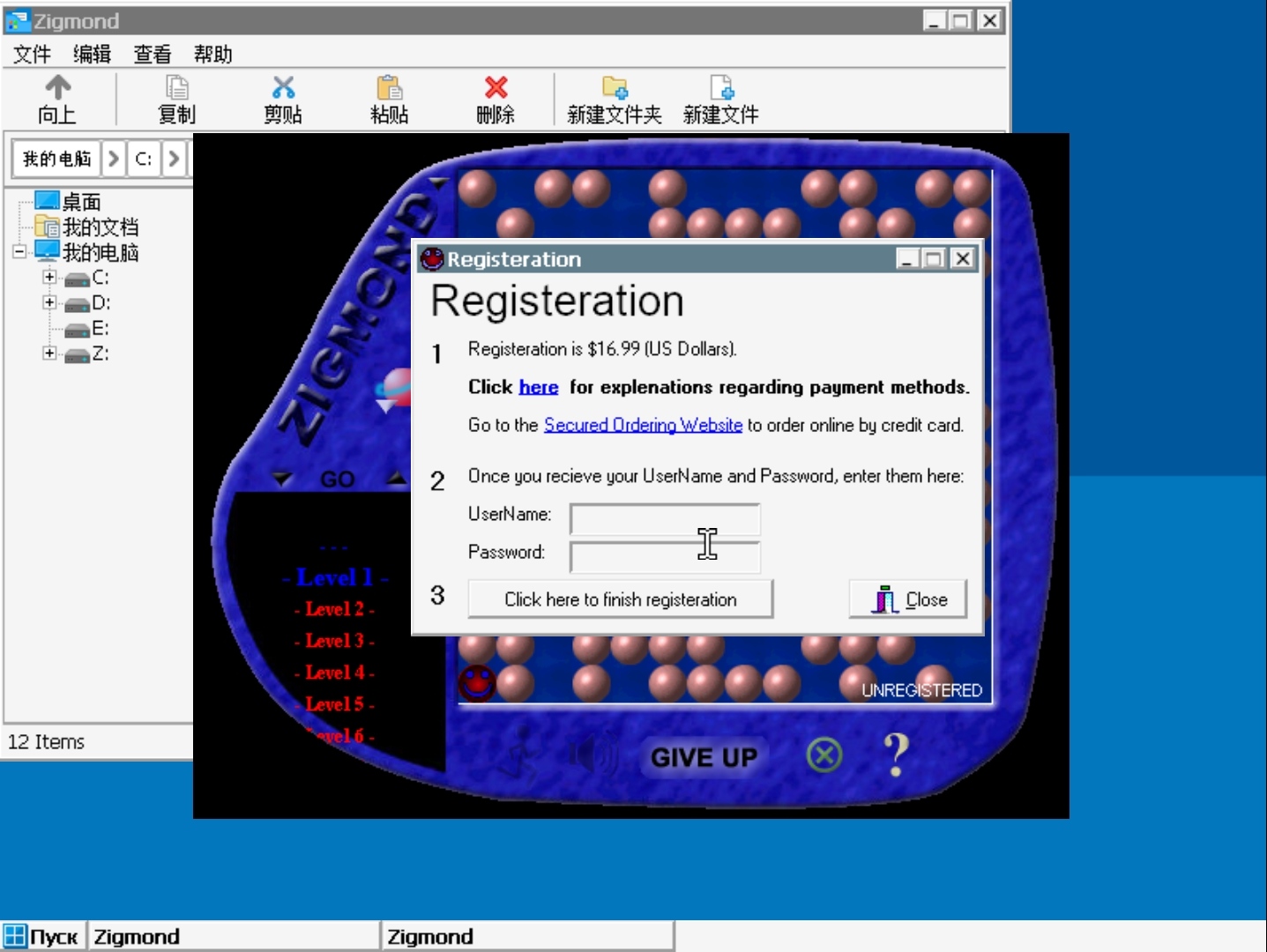Select the E: drive in the tree
Image resolution: width=1267 pixels, height=952 pixels.
point(100,329)
